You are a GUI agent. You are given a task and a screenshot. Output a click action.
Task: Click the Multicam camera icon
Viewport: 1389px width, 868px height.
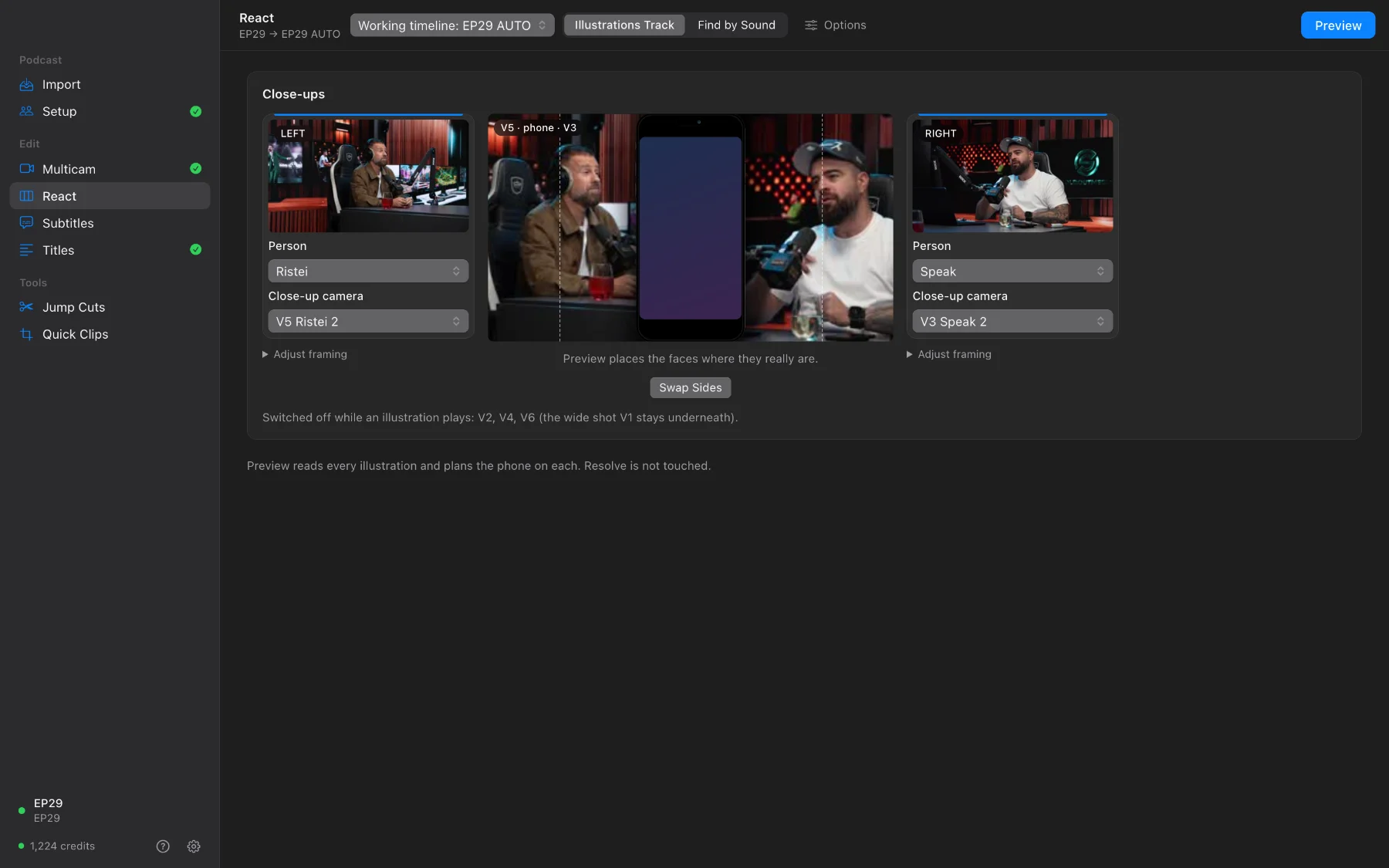[x=26, y=169]
